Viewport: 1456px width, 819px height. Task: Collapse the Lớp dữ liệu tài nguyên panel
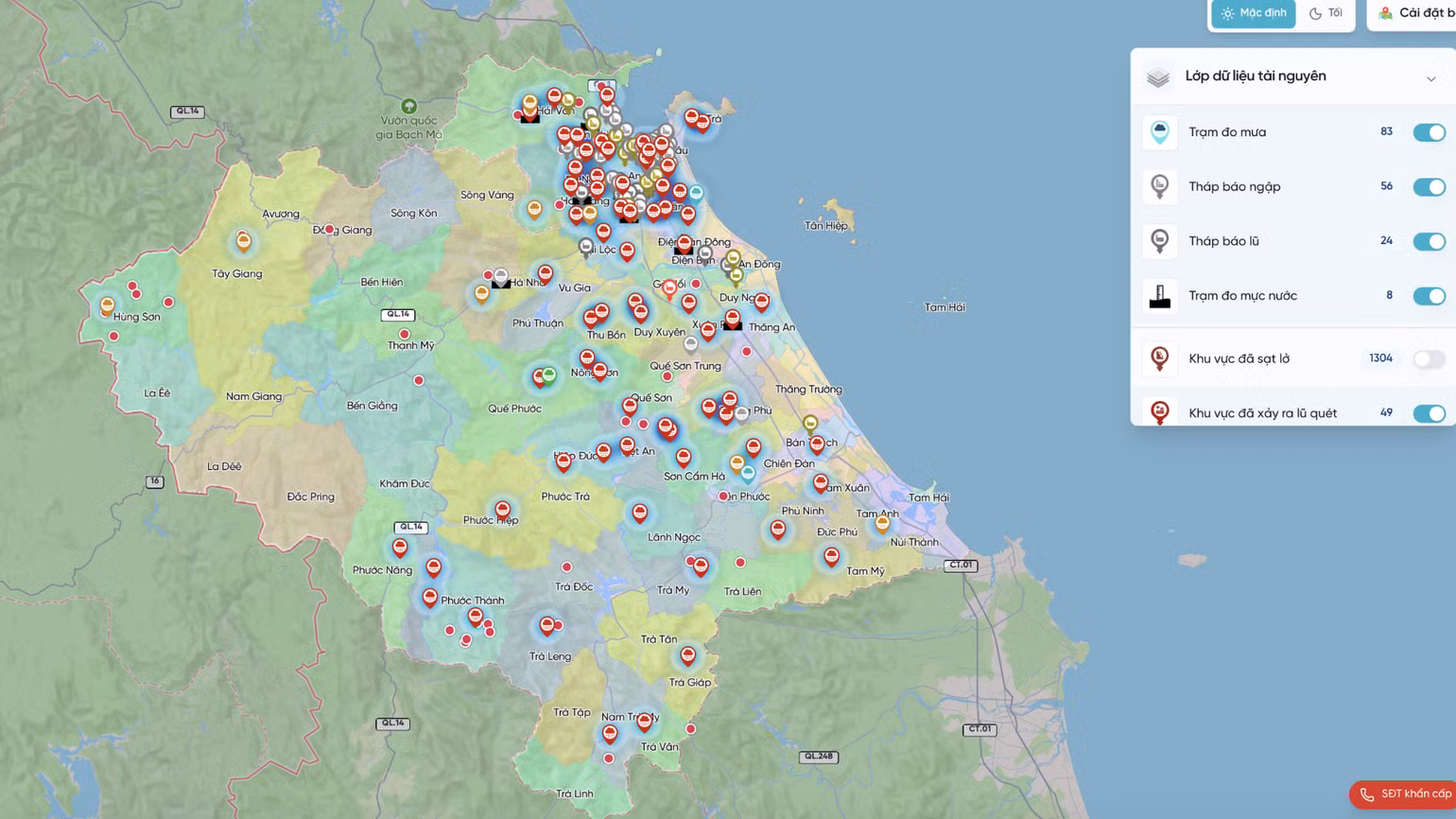[1430, 78]
